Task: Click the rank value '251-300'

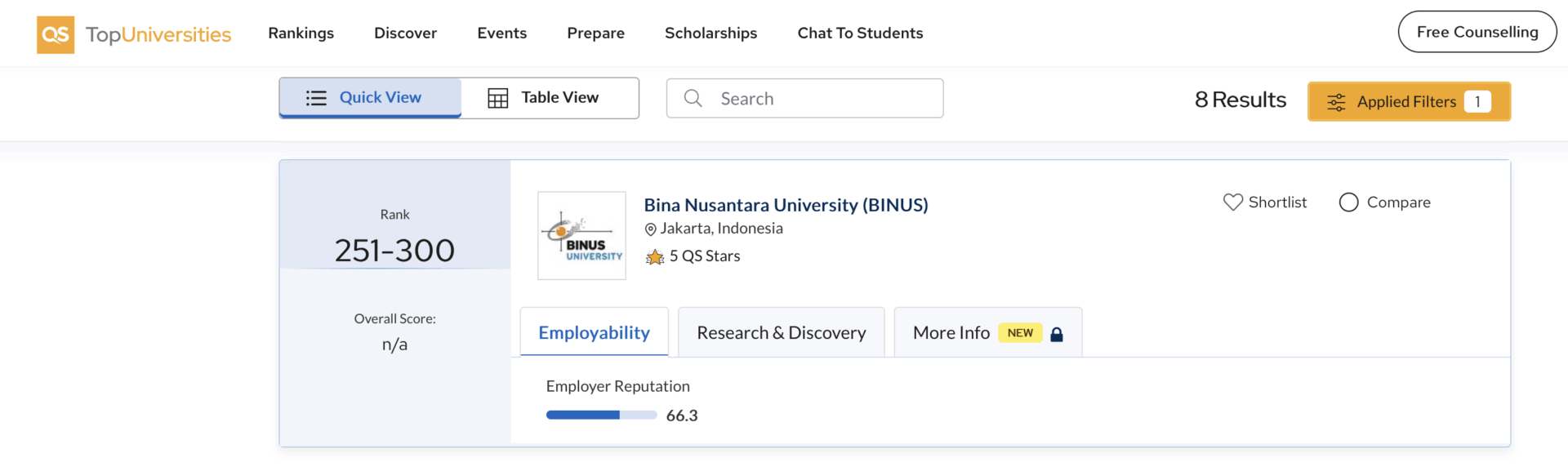Action: point(394,251)
